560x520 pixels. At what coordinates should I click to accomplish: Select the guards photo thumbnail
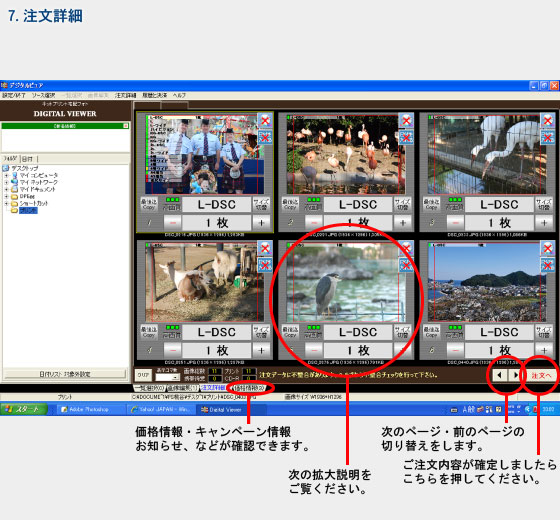pyautogui.click(x=205, y=154)
